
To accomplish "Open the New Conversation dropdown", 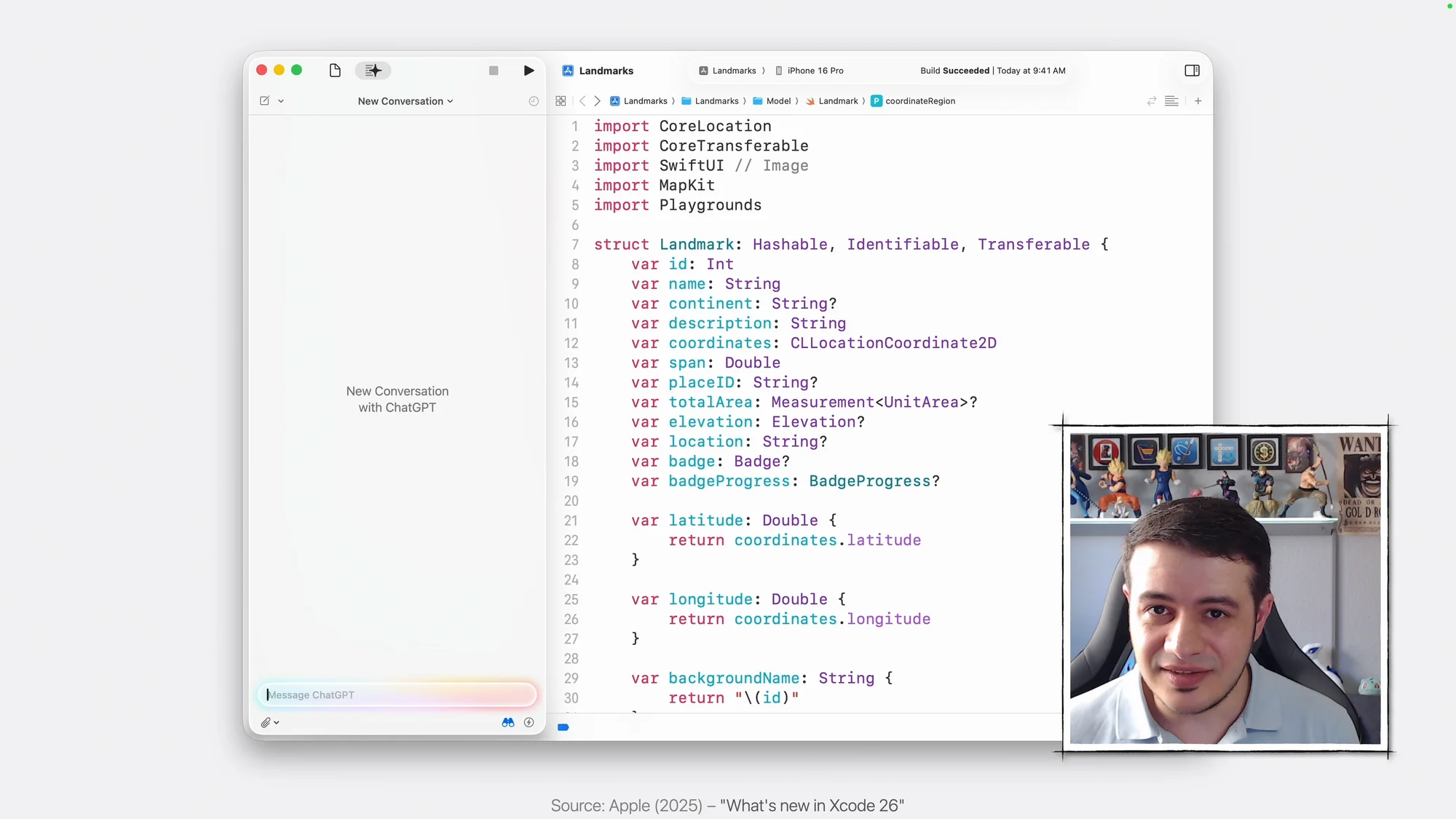I will tap(405, 101).
